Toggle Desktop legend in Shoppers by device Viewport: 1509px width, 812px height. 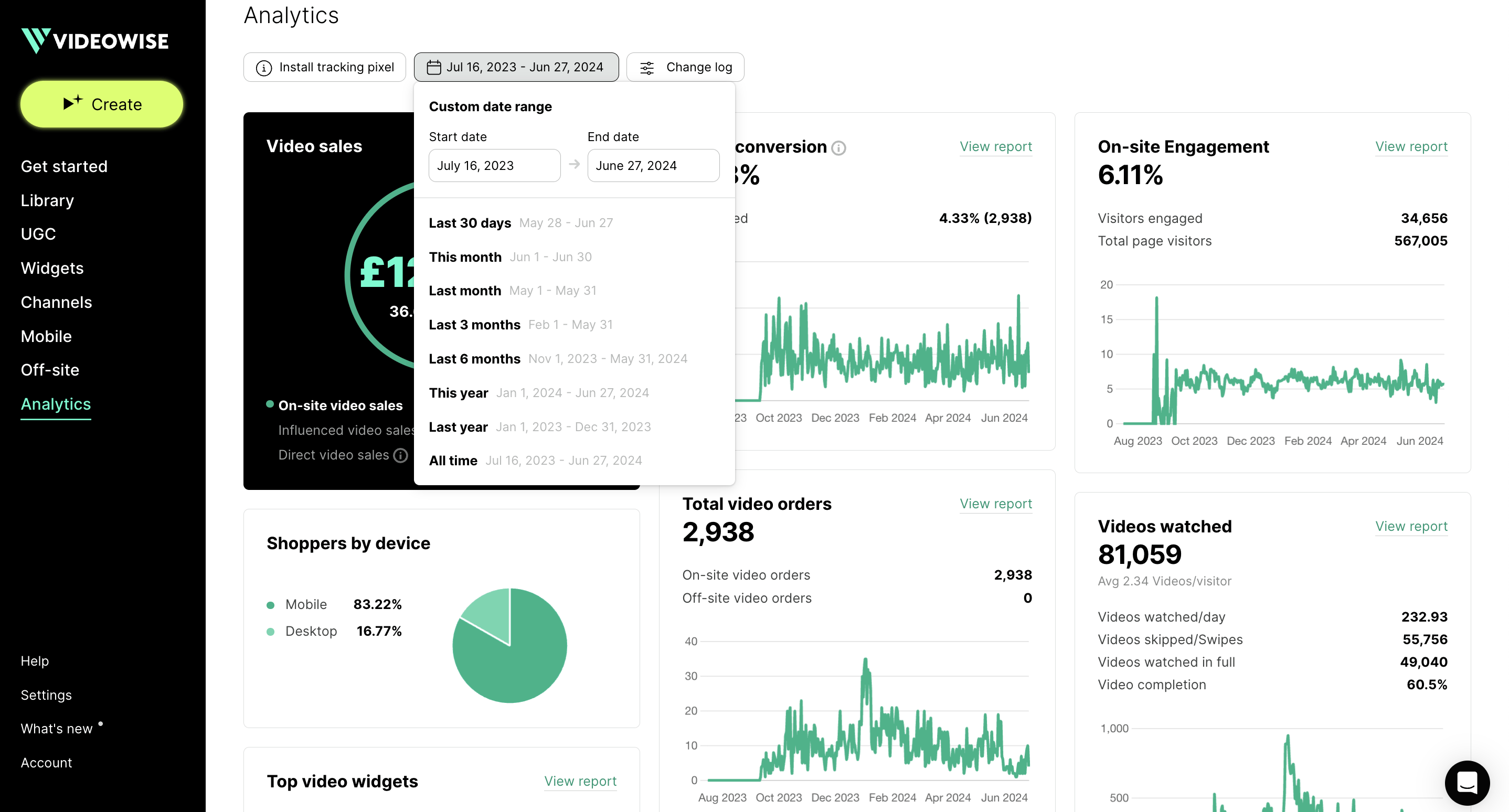coord(311,631)
